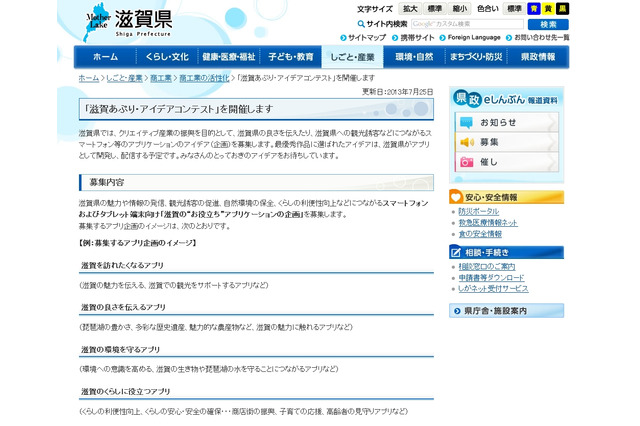The height and width of the screenshot is (426, 640).
Task: Open the お知らせ sidebar button
Action: pyautogui.click(x=507, y=122)
